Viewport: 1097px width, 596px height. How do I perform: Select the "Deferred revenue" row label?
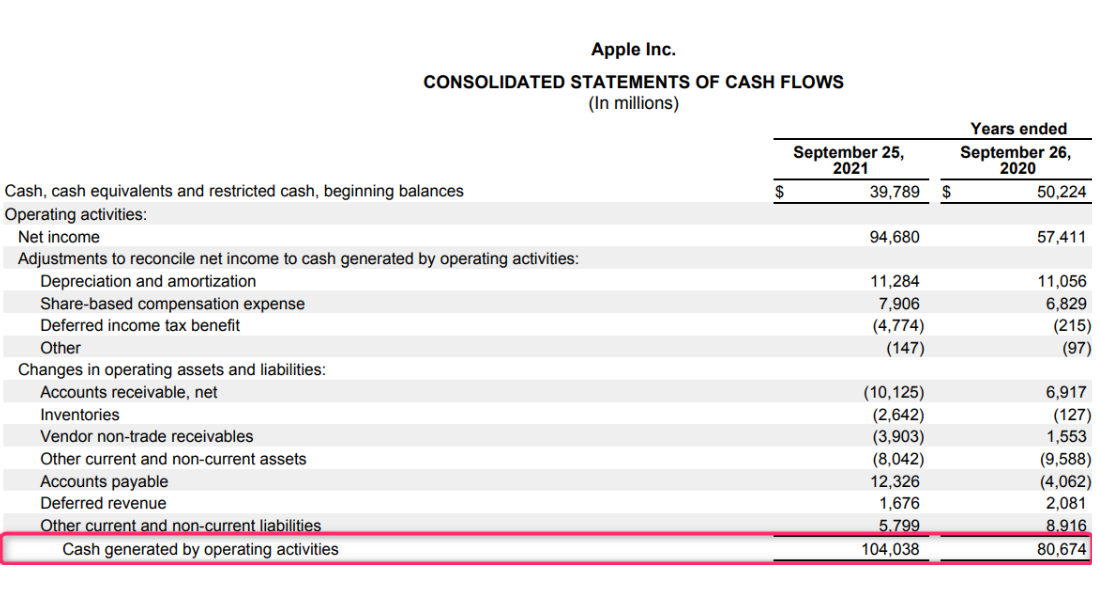click(104, 503)
